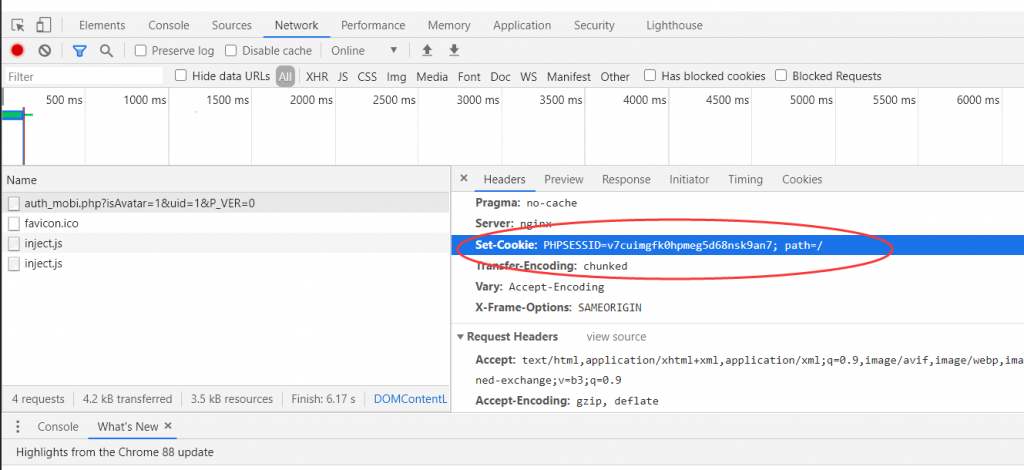Filter requests by Img
Viewport: 1024px width, 470px height.
coord(396,76)
